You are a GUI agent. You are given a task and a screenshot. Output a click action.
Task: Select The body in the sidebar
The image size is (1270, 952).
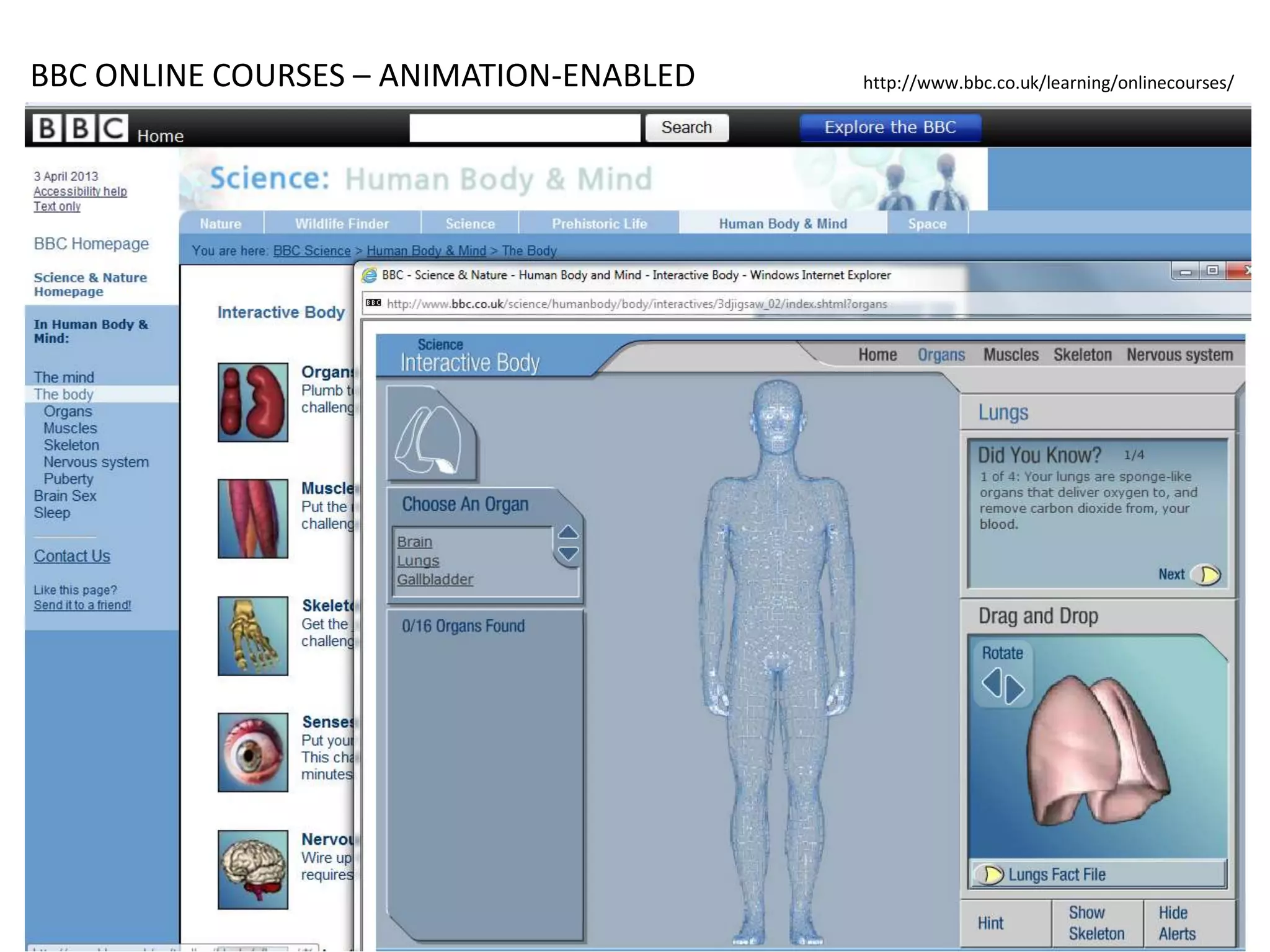click(63, 394)
